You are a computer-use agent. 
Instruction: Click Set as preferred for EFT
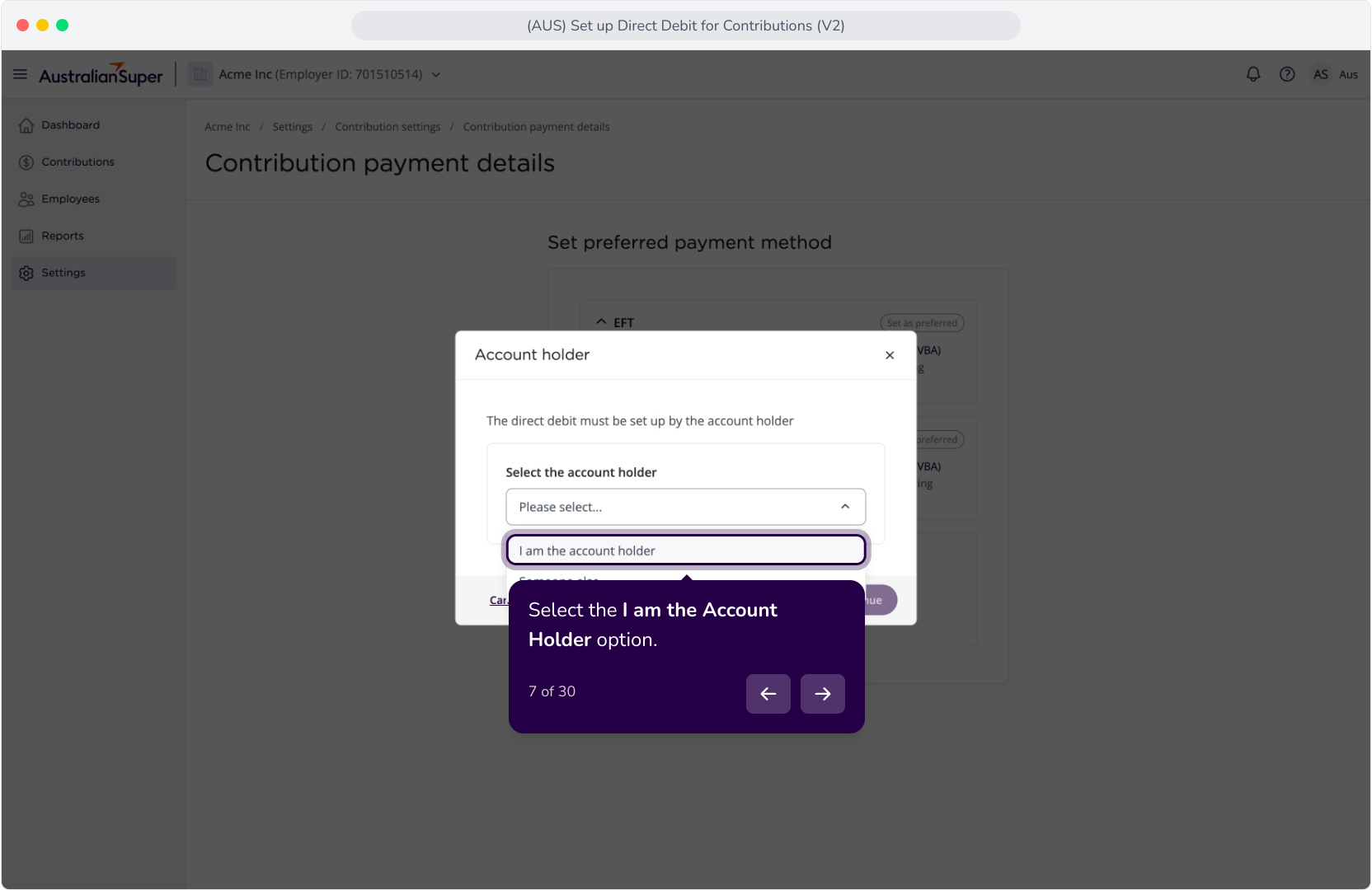(x=922, y=323)
